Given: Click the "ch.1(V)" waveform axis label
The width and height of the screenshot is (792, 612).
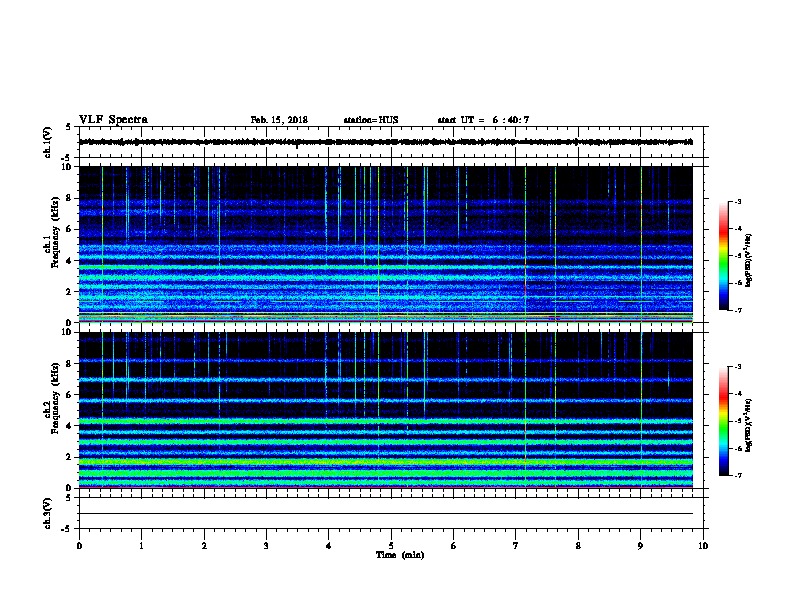Looking at the screenshot, I should 48,142.
